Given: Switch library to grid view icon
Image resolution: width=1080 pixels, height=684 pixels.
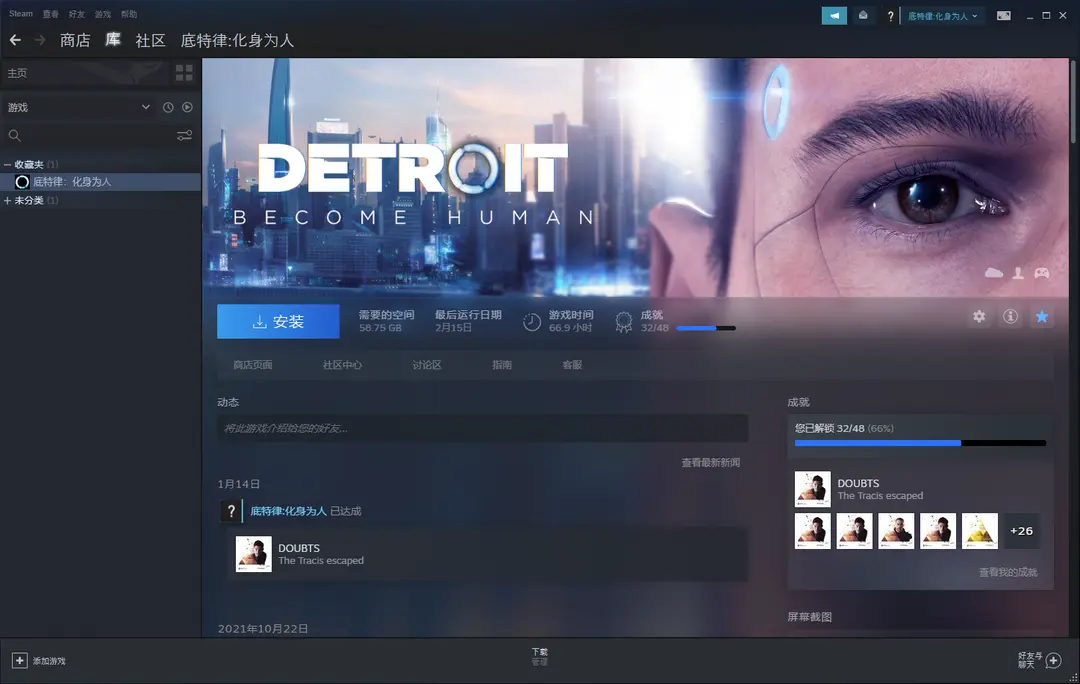Looking at the screenshot, I should (x=184, y=72).
